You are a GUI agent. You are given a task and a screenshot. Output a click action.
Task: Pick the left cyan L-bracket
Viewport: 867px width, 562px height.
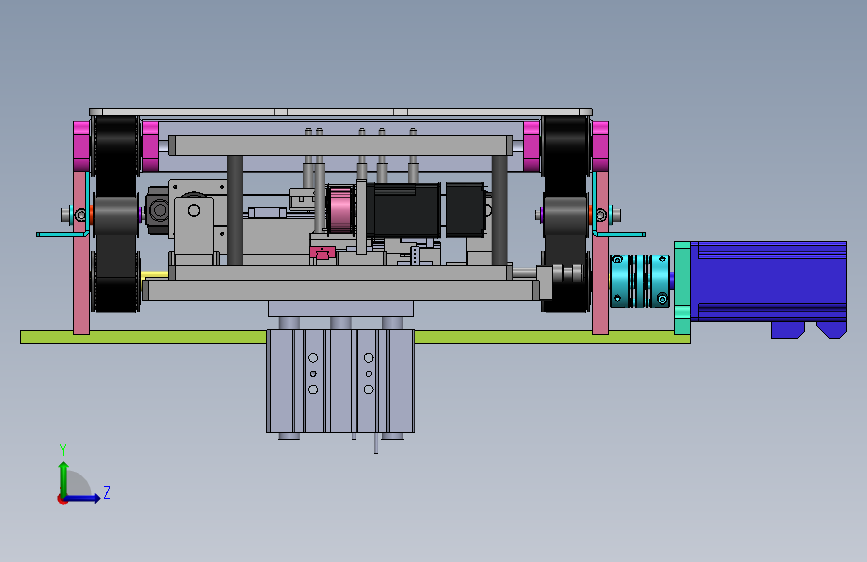click(62, 234)
